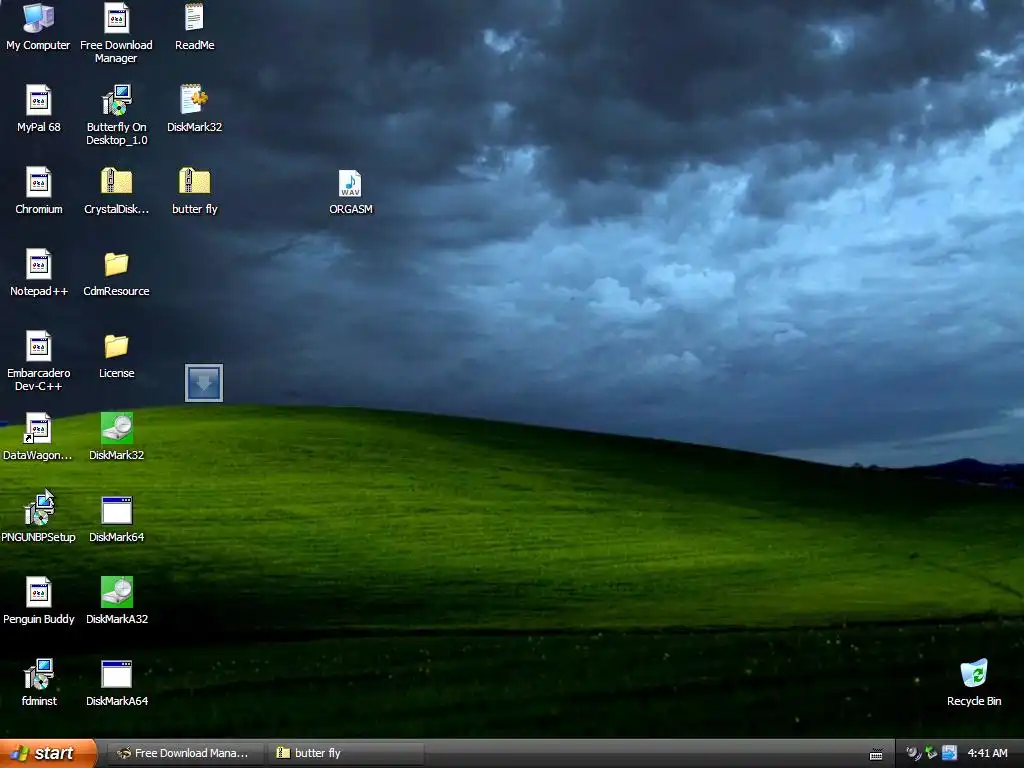Screen dimensions: 1024x768
Task: Click the blue arrow tray icon
Action: pos(949,753)
